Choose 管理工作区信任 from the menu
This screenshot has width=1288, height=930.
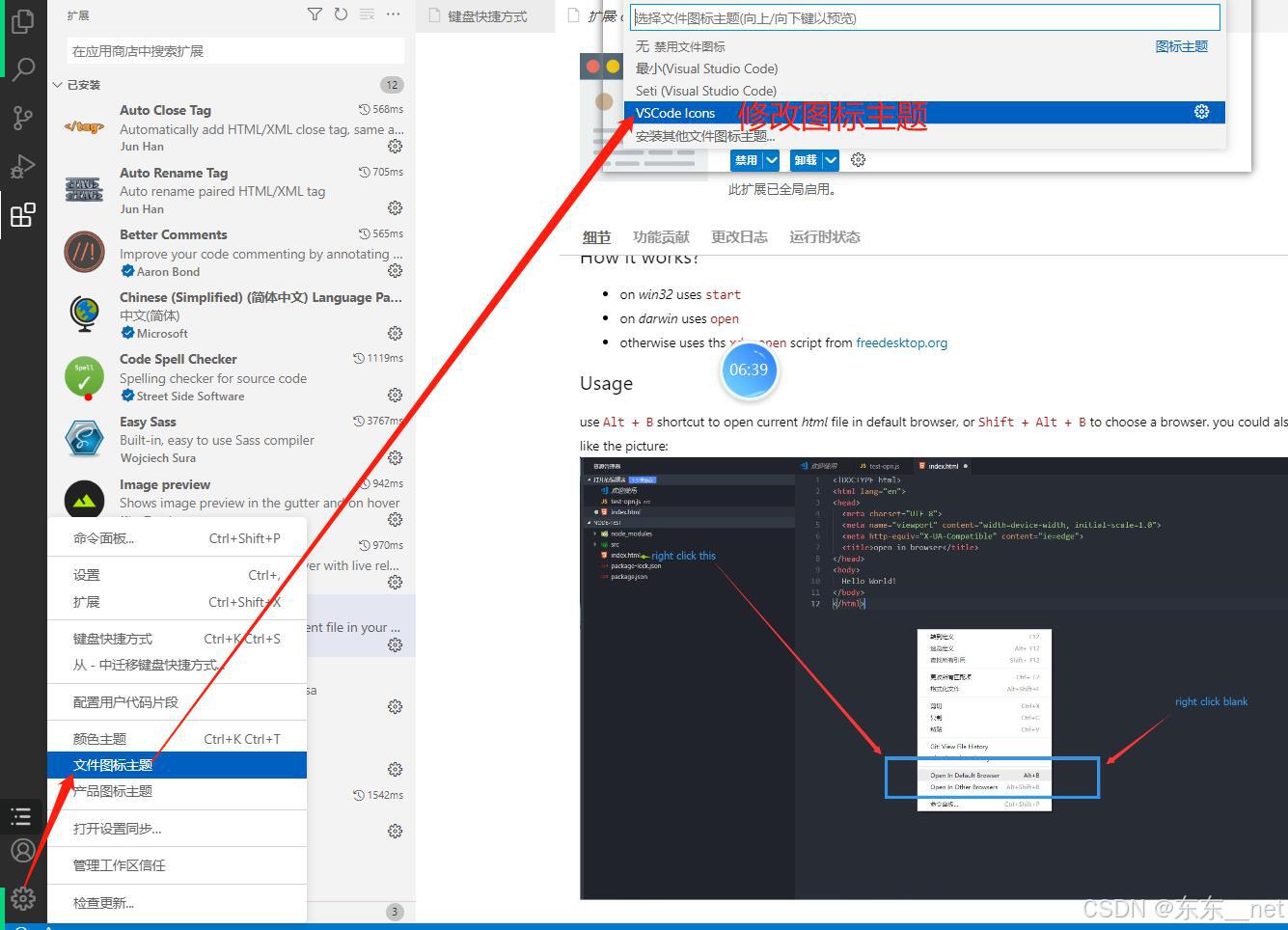pyautogui.click(x=177, y=865)
